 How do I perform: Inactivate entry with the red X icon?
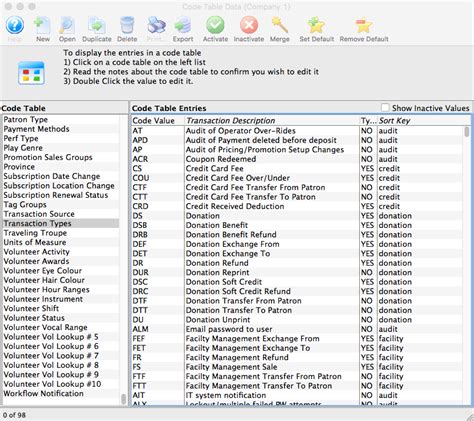point(249,29)
